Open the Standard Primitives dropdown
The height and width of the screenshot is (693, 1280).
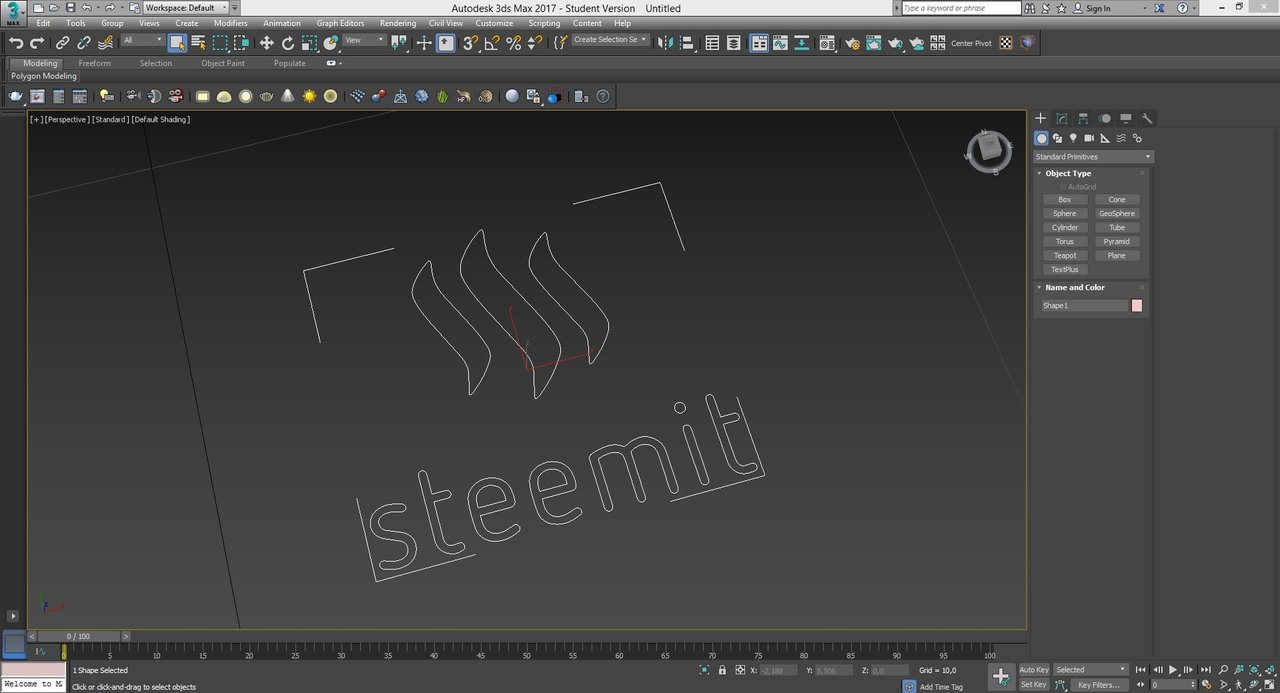1093,157
